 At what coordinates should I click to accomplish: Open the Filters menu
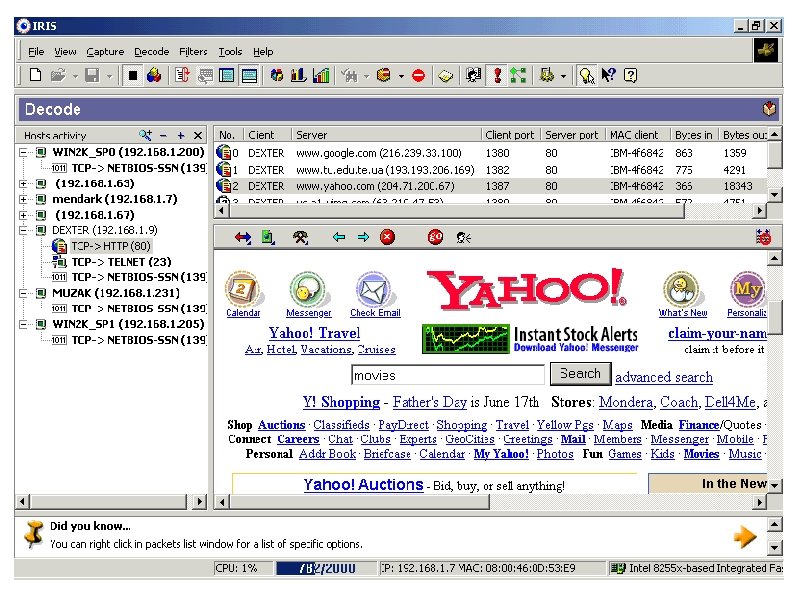point(193,51)
